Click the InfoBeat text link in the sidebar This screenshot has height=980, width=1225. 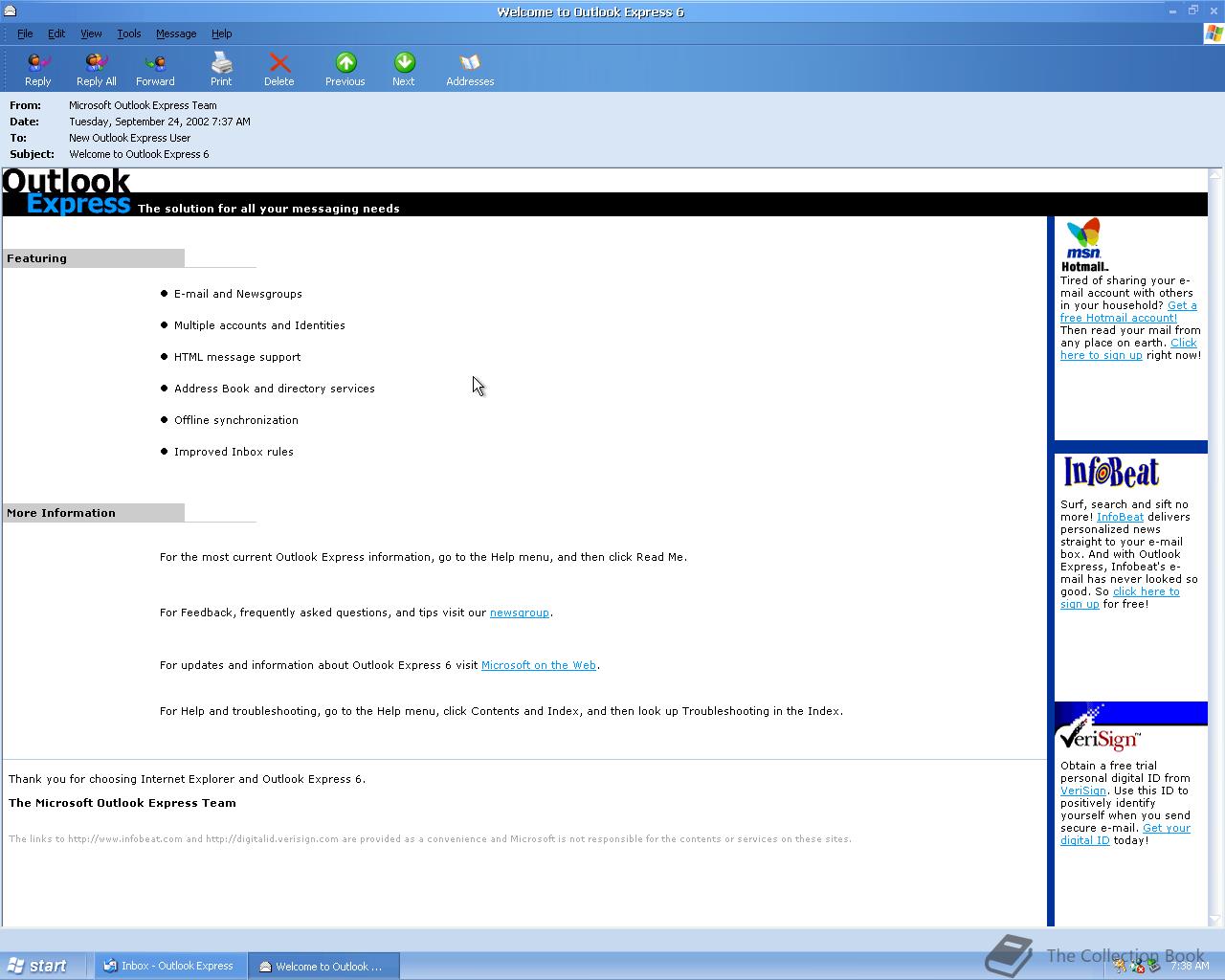click(1120, 517)
